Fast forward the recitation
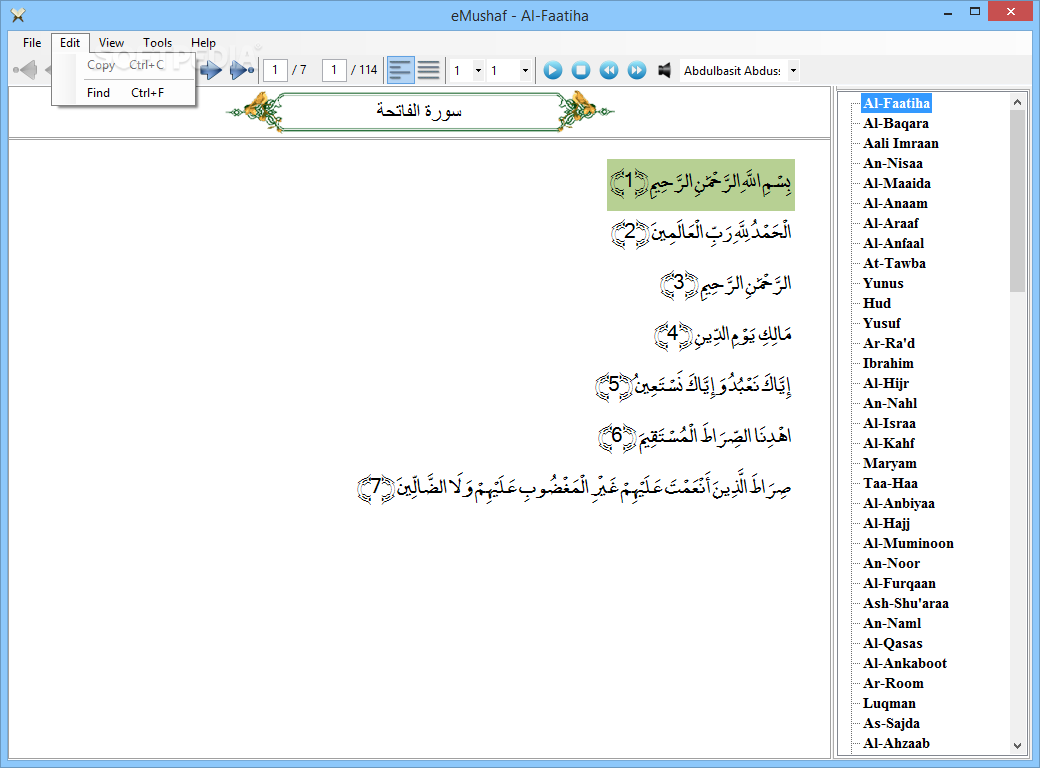 point(637,70)
